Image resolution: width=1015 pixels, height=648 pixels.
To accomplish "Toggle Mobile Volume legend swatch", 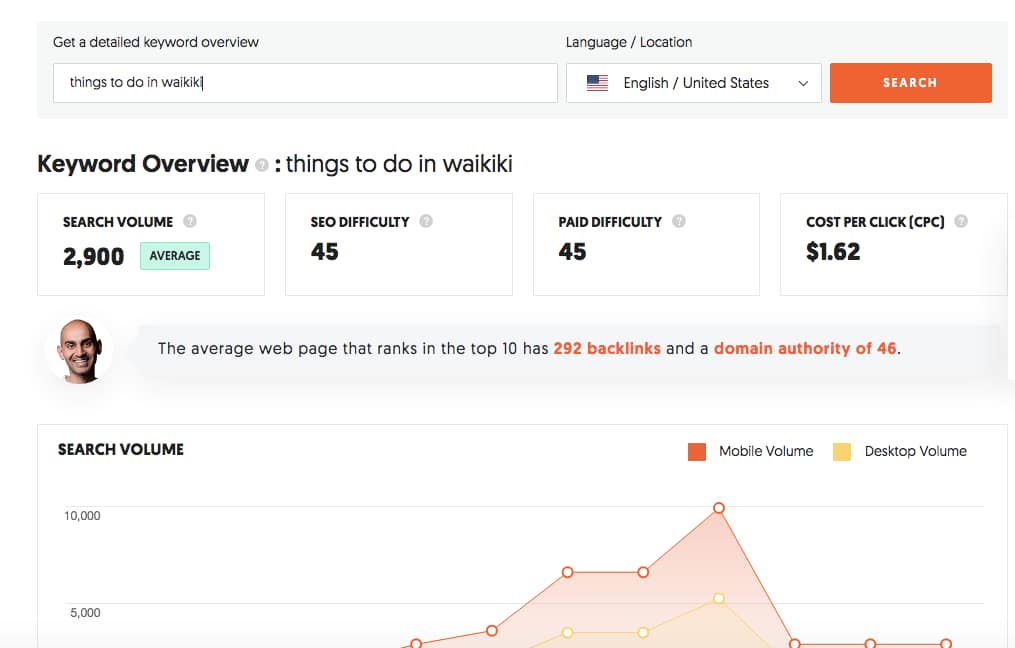I will [x=697, y=452].
